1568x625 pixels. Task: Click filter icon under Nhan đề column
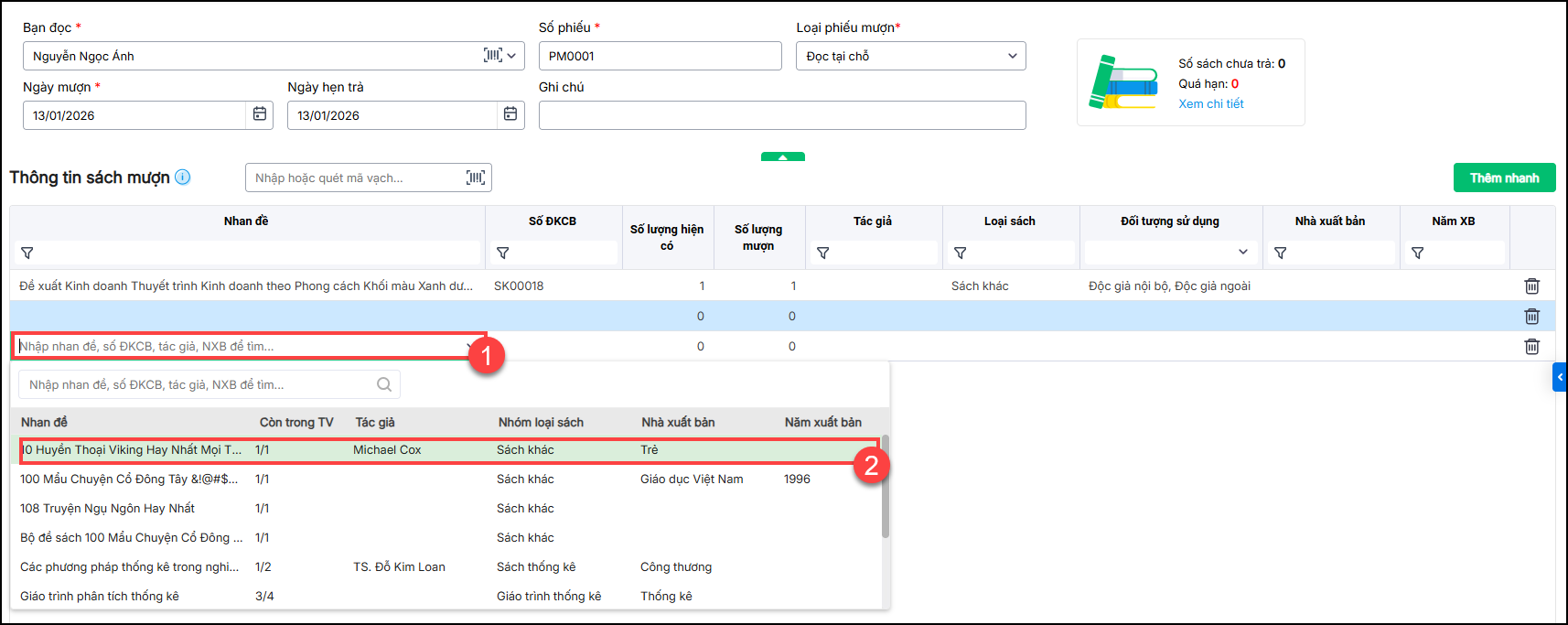pos(27,253)
